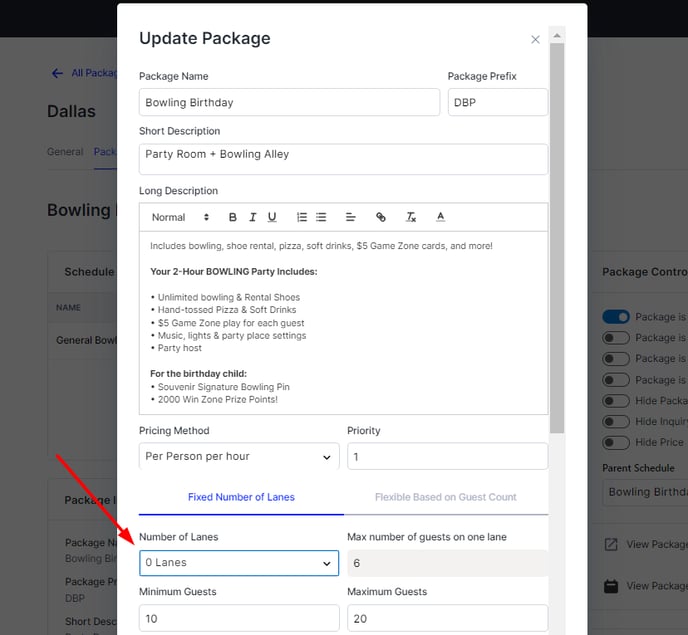Switch to Fixed Number of Lanes tab
The height and width of the screenshot is (635, 688).
pos(241,497)
